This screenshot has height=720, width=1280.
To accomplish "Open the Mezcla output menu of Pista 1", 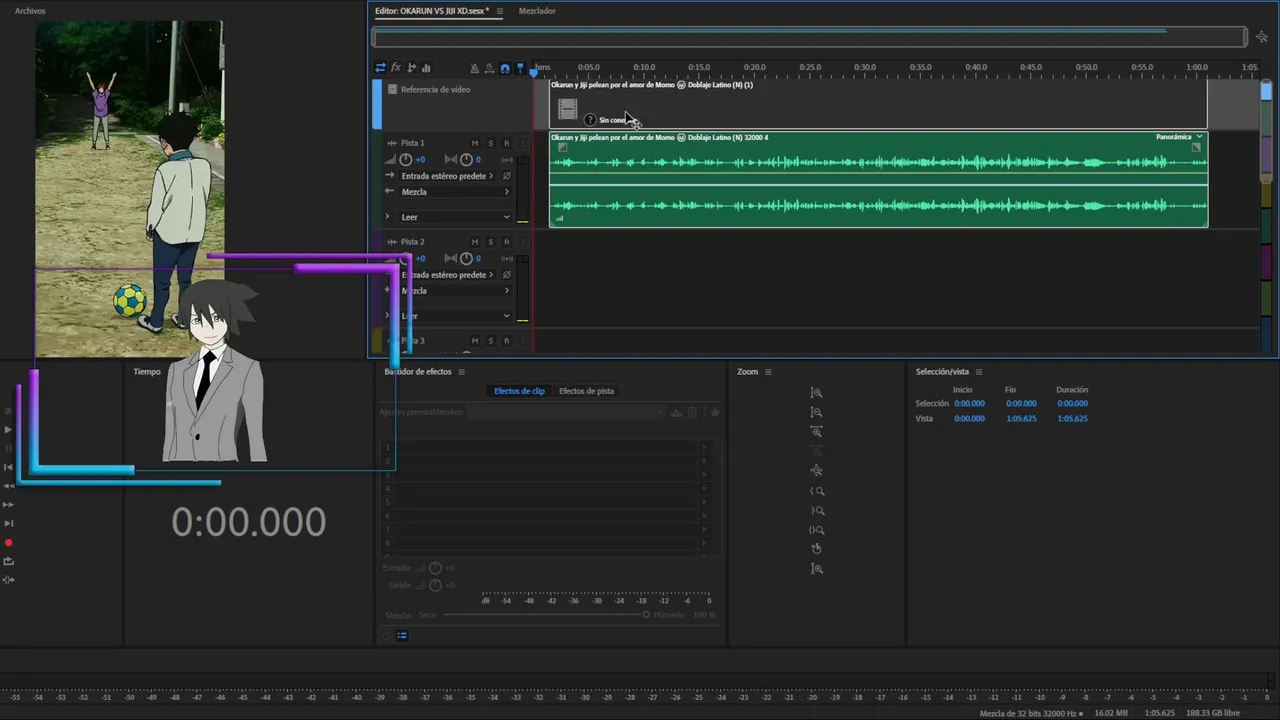I will (455, 192).
